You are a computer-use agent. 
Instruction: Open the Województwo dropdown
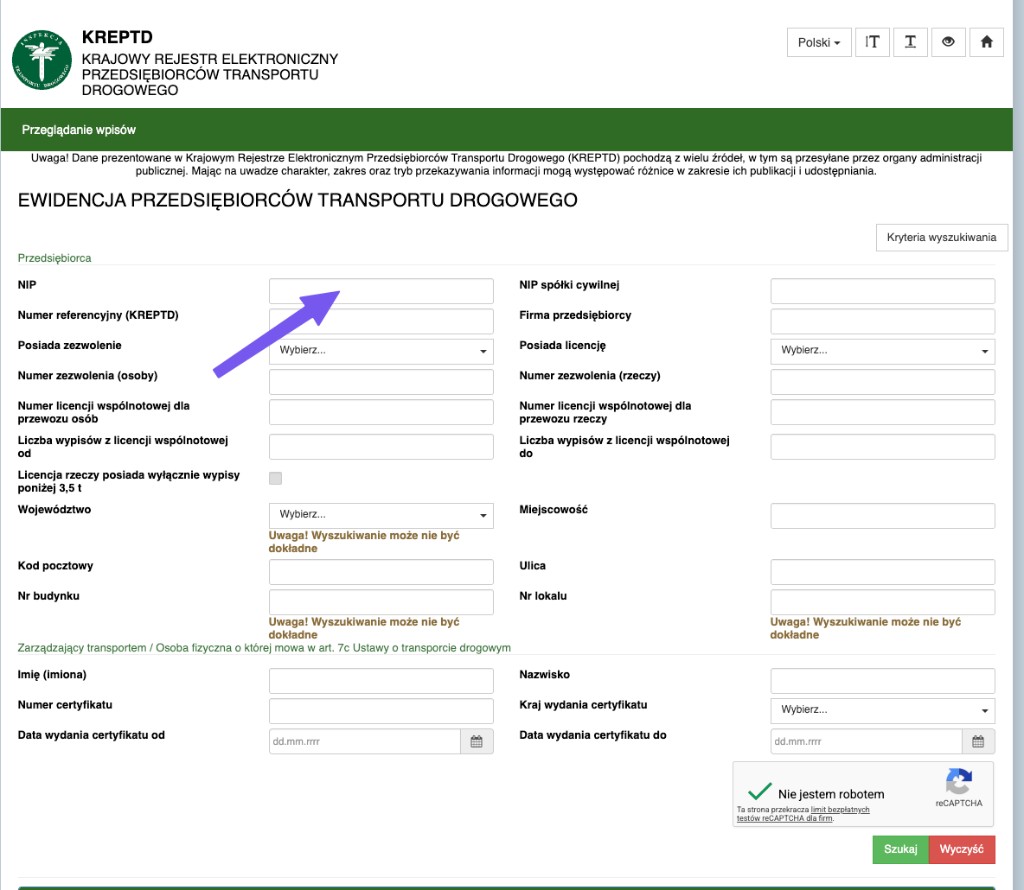click(381, 515)
